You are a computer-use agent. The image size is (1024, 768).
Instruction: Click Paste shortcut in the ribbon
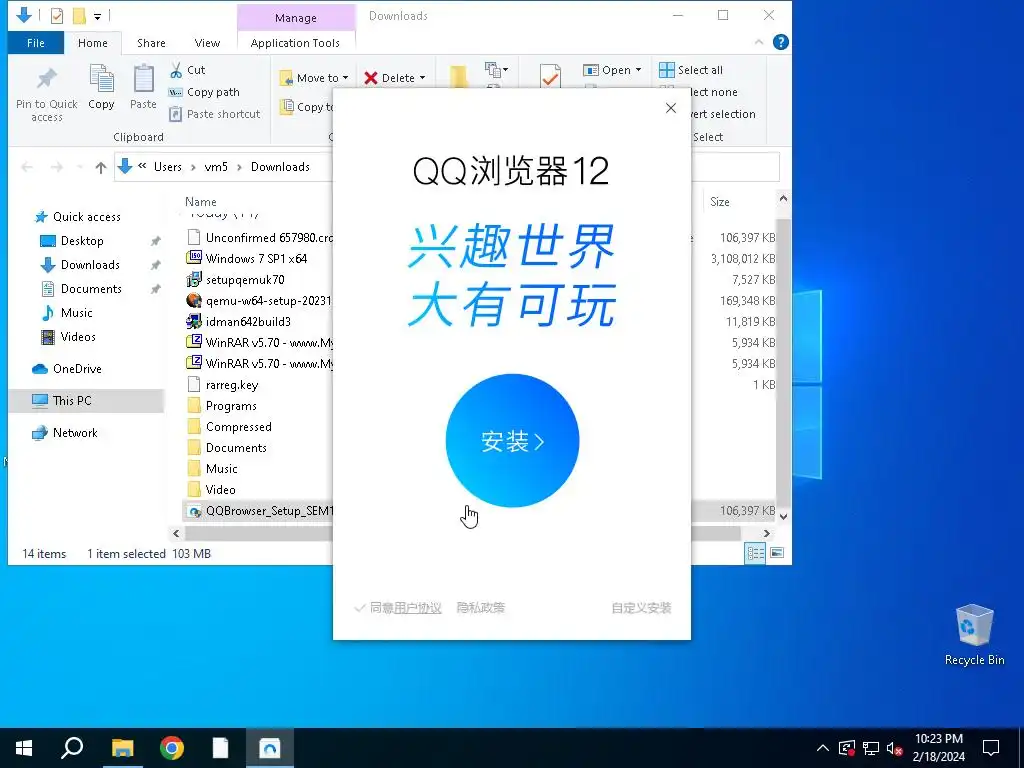214,114
